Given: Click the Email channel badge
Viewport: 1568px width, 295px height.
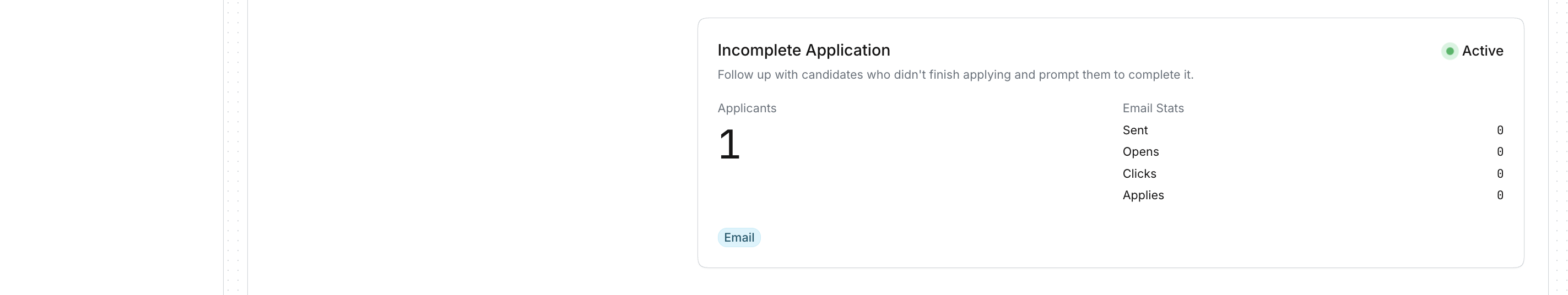Looking at the screenshot, I should [738, 238].
